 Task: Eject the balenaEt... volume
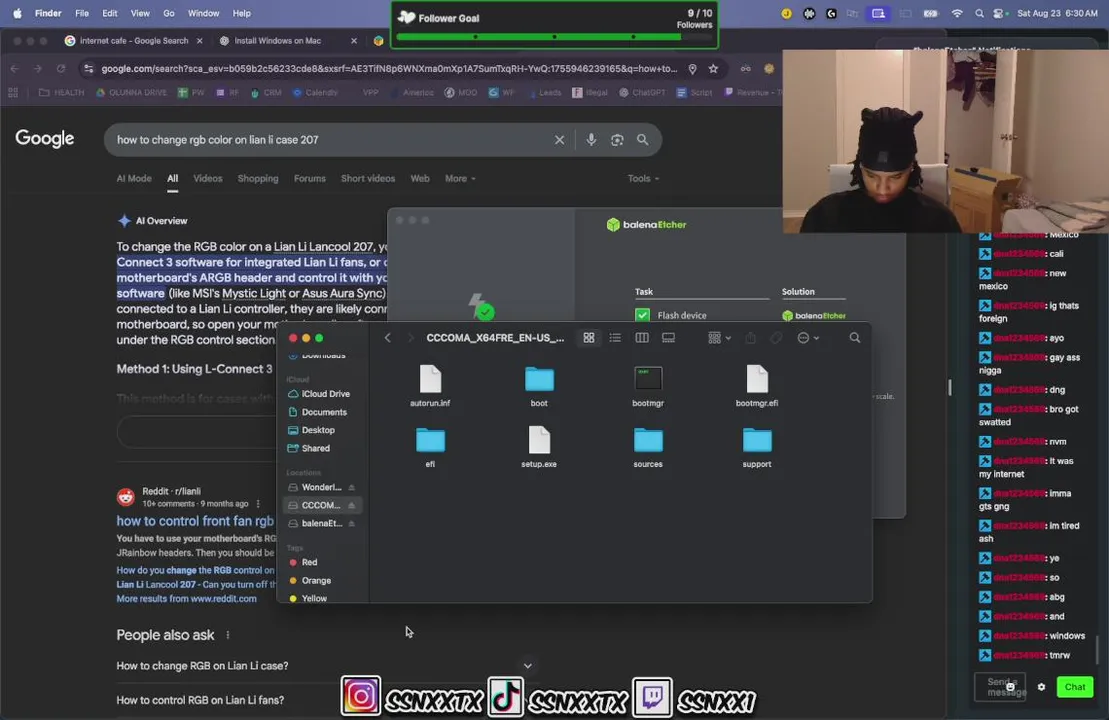(352, 523)
